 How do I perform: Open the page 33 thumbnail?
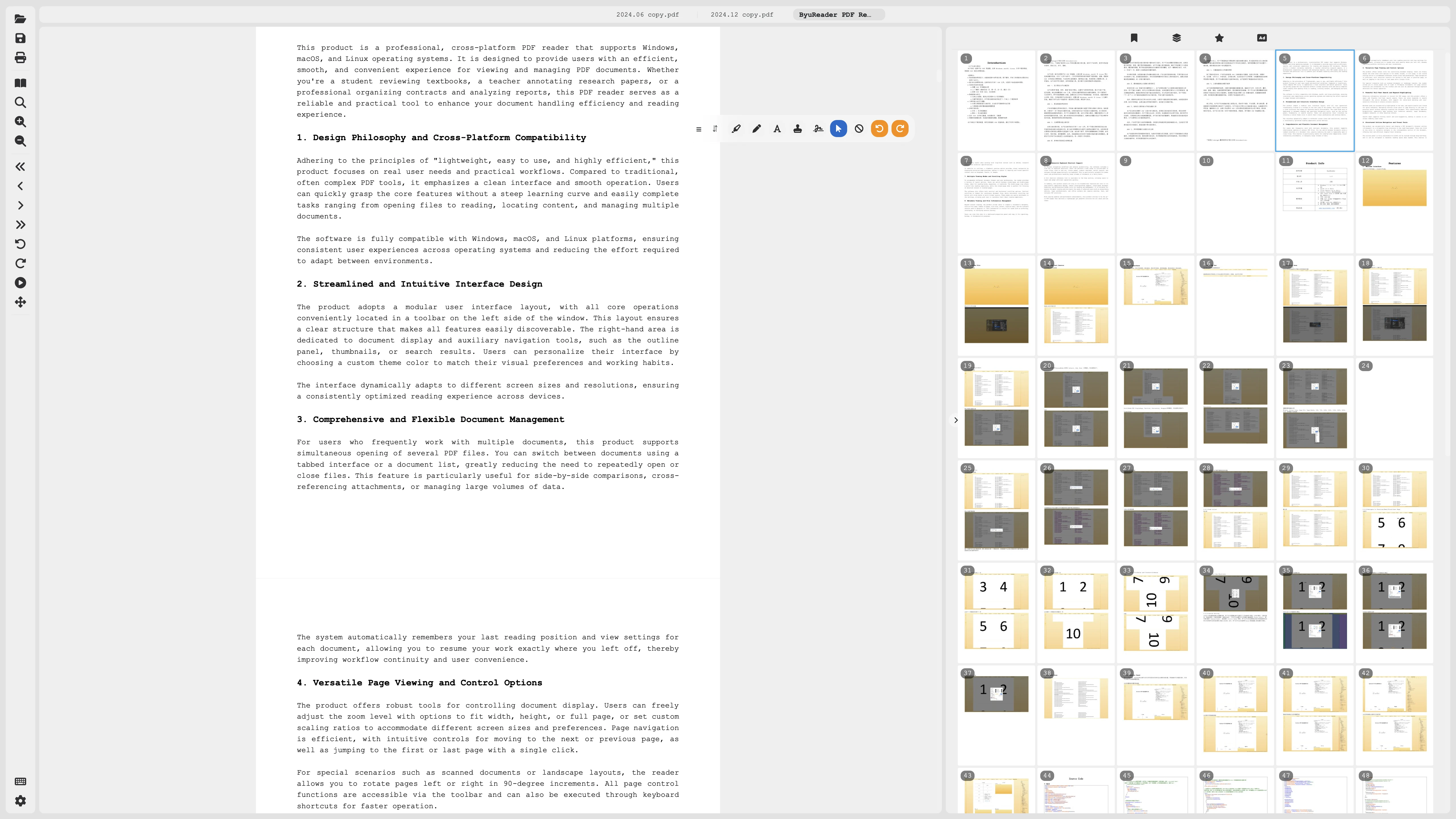(x=1156, y=613)
